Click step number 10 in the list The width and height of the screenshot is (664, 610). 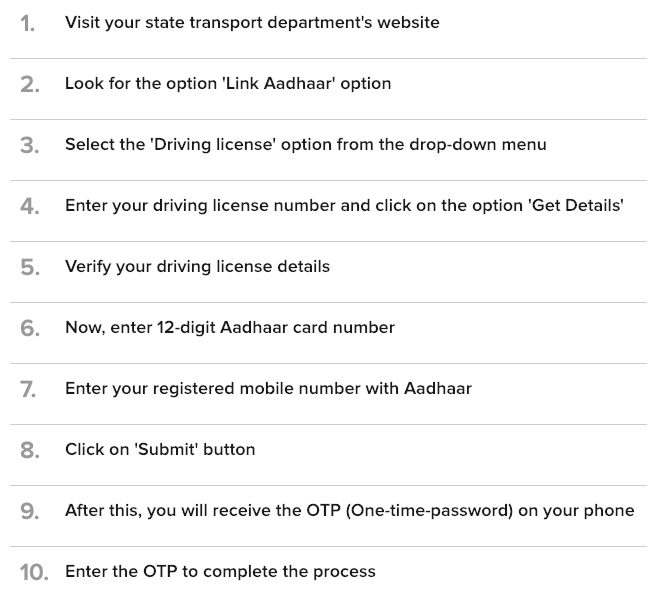click(33, 572)
